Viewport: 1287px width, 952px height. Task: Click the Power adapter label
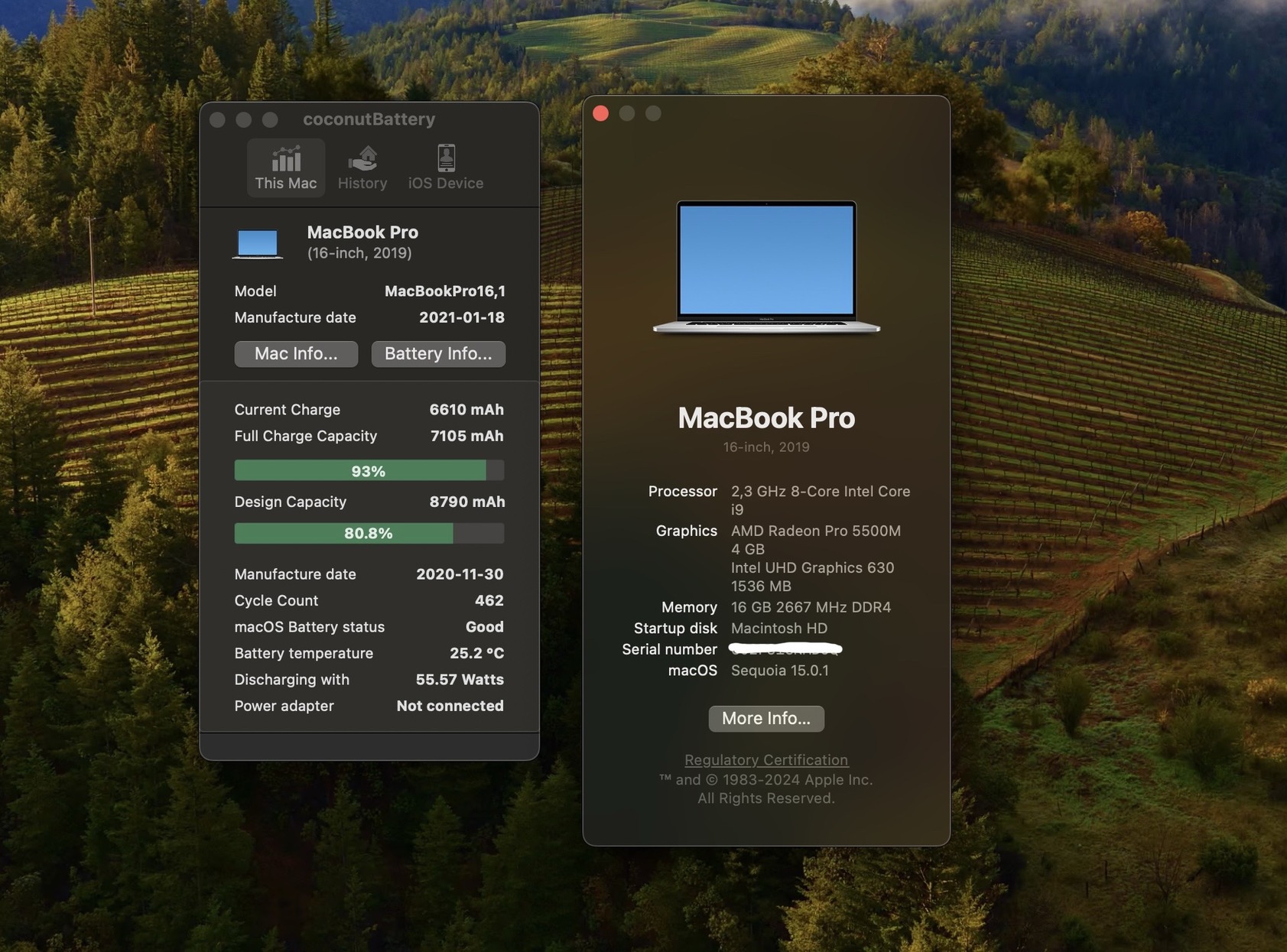284,706
